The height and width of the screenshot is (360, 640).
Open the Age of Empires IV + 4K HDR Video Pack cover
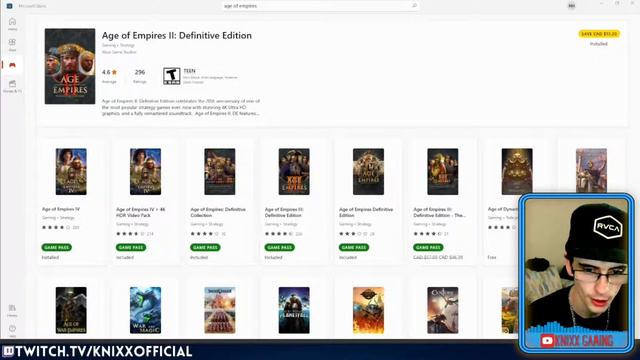coord(145,171)
